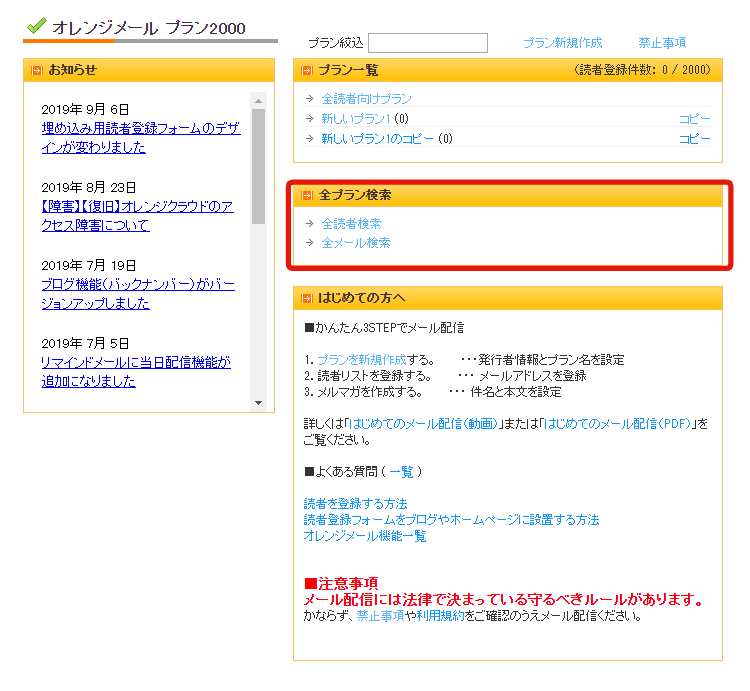Click the 2019年 9月 6日 news date
The height and width of the screenshot is (691, 750).
coord(85,110)
